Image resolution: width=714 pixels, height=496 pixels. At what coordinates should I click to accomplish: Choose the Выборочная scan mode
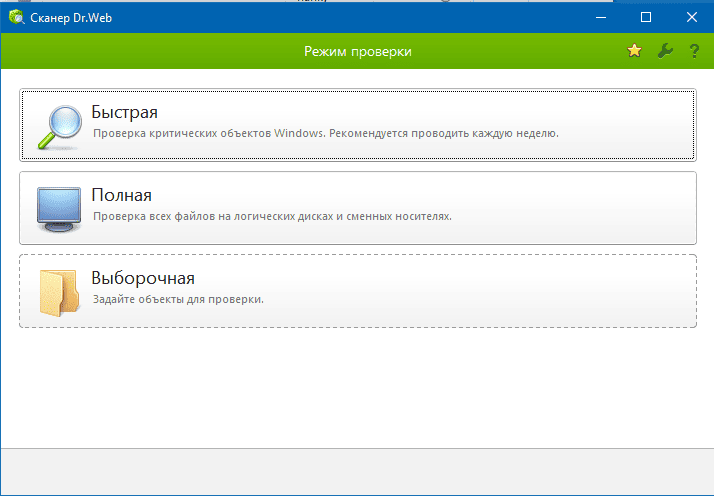coord(358,291)
